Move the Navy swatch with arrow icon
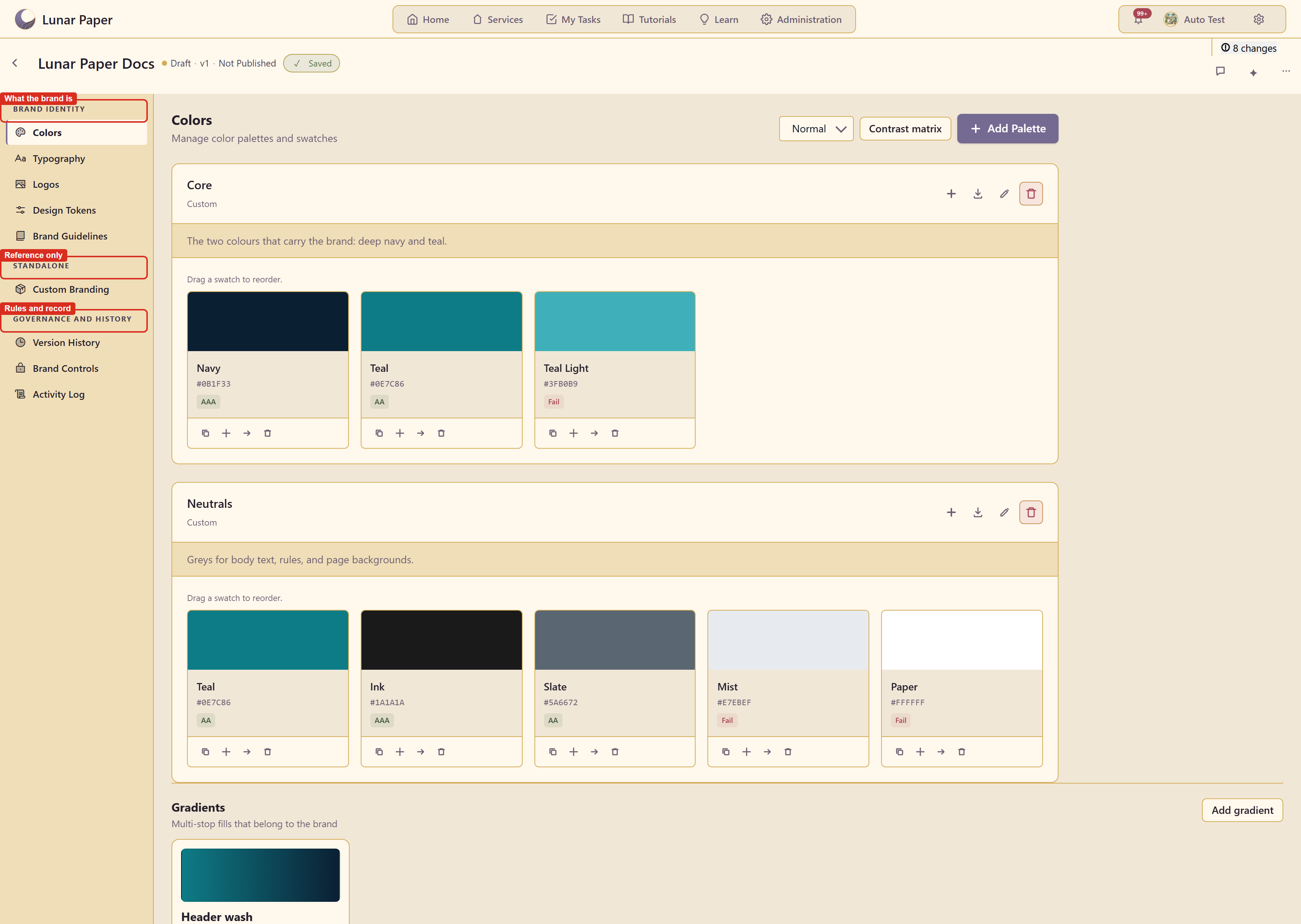1301x924 pixels. (x=247, y=434)
